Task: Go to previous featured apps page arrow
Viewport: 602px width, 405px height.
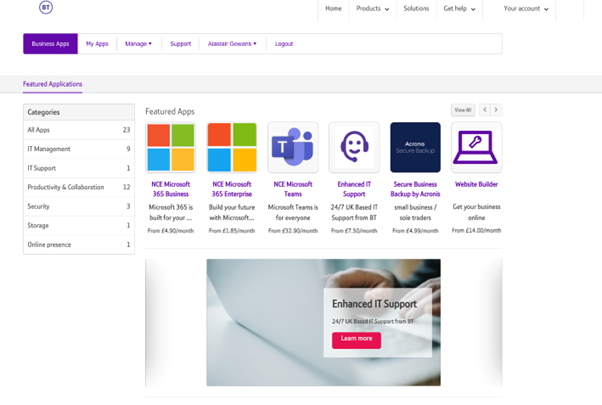Action: pos(485,110)
